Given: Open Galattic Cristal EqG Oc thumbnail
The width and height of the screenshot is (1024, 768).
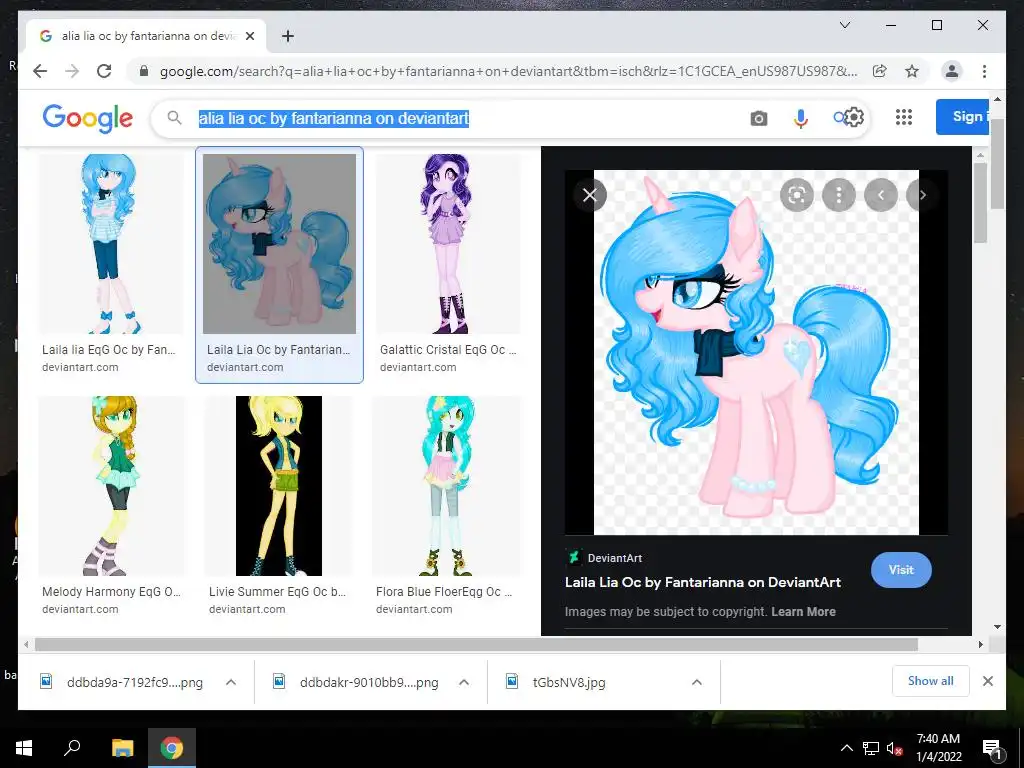Looking at the screenshot, I should point(448,244).
